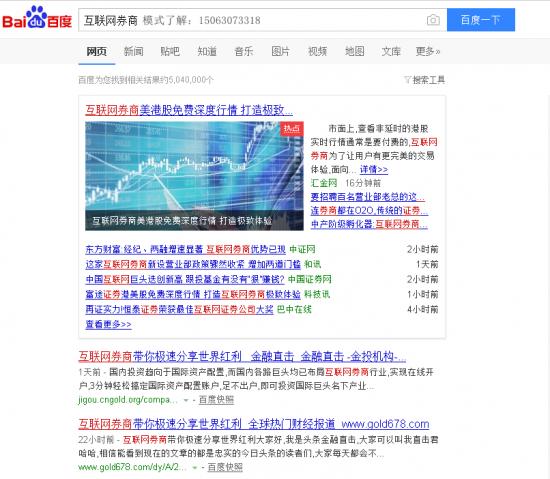The image size is (550, 479).
Task: Open the 东方财富 经纪、两融增速显著 link
Action: coord(186,249)
